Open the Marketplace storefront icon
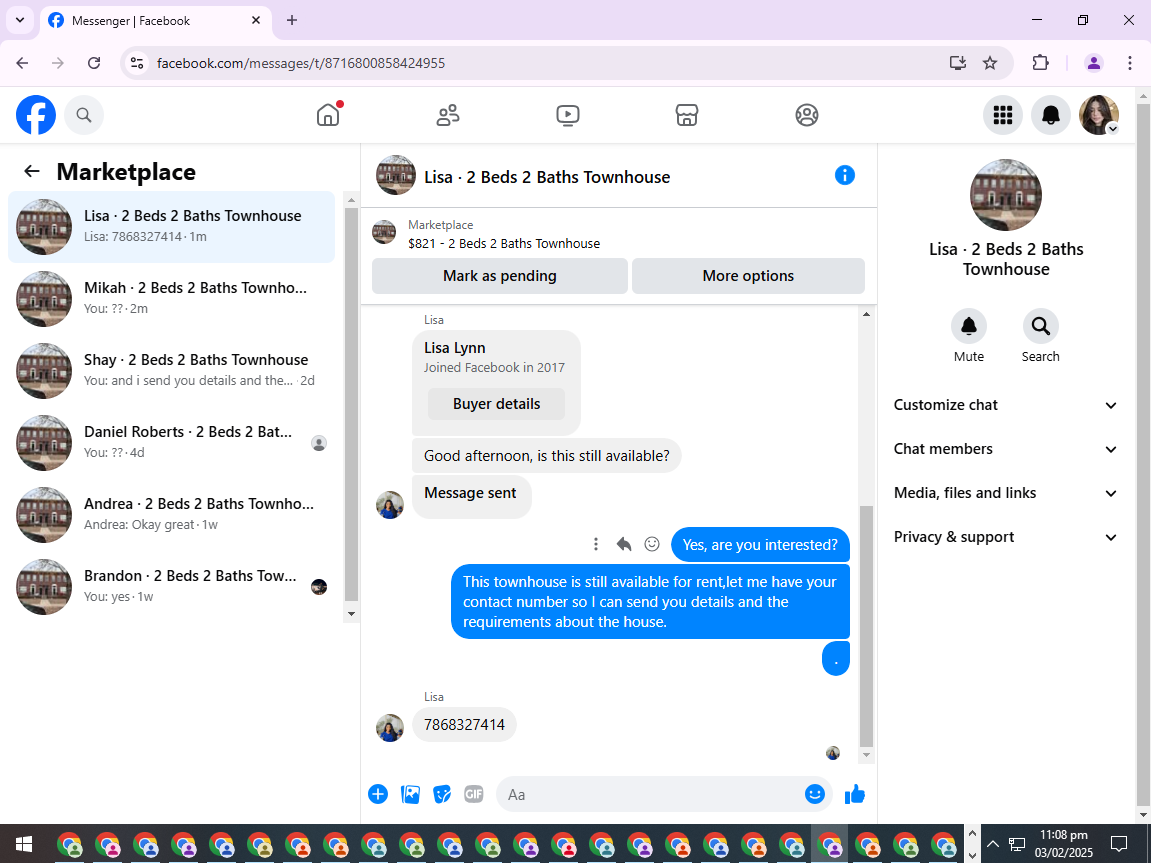Image resolution: width=1151 pixels, height=863 pixels. pos(687,115)
